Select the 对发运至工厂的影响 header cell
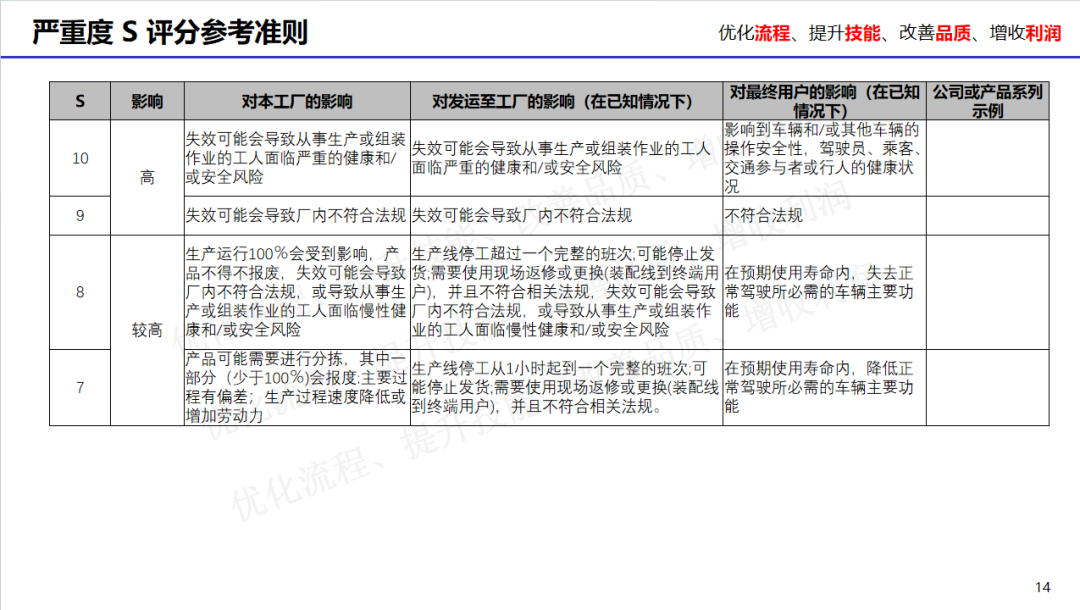The image size is (1080, 610). click(x=566, y=101)
